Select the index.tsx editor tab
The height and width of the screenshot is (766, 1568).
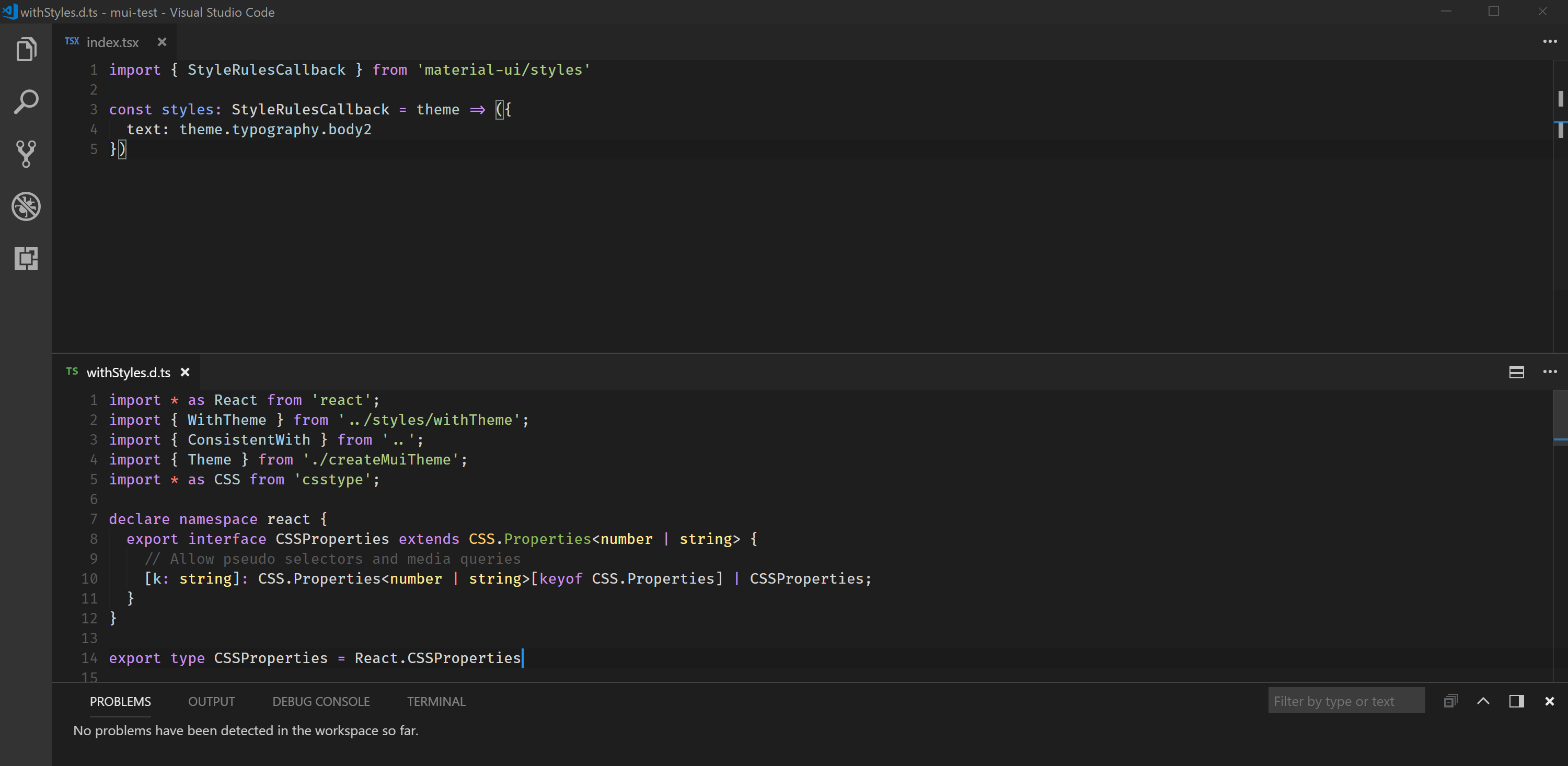pyautogui.click(x=112, y=42)
